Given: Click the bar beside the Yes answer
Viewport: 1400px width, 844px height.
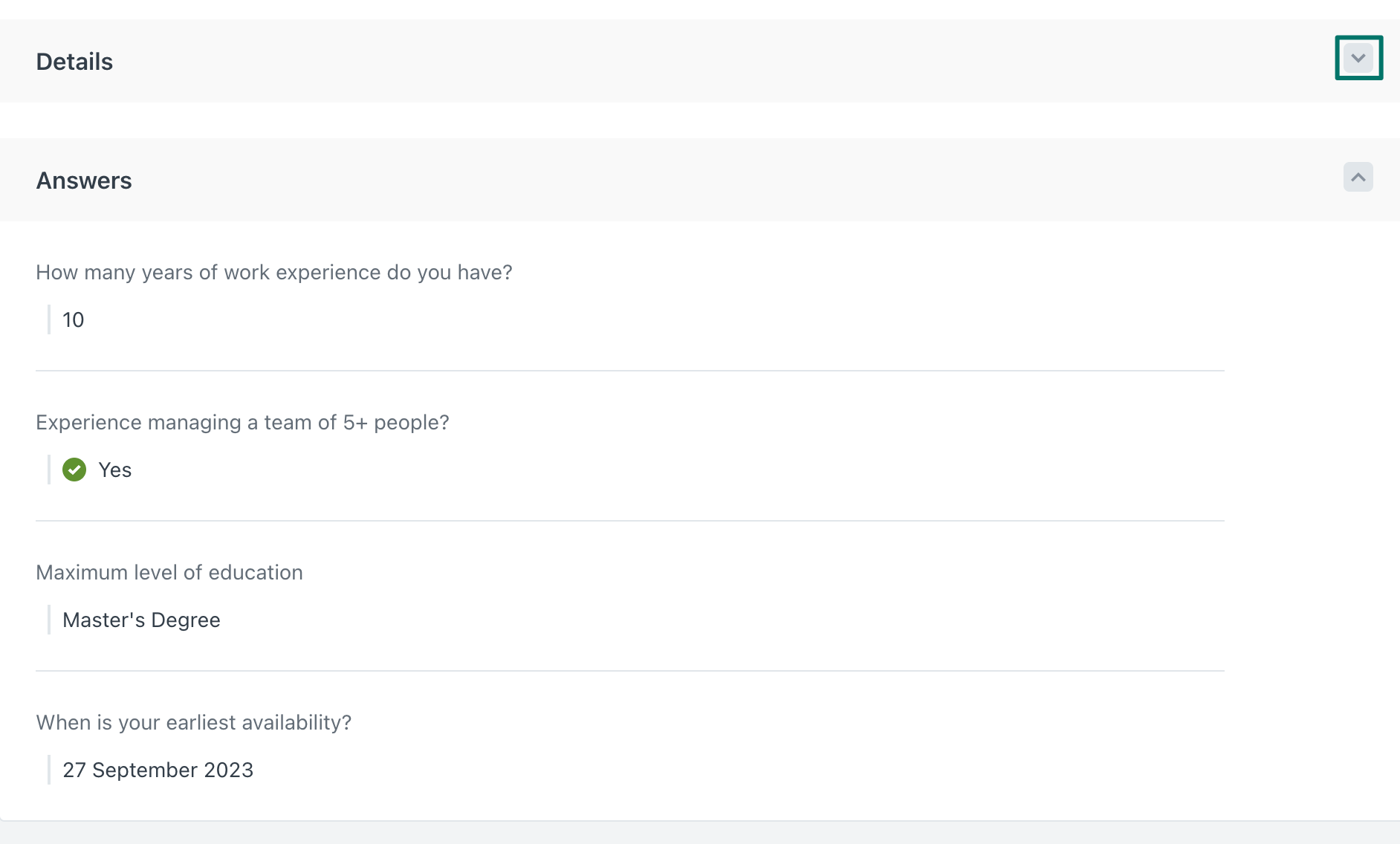Looking at the screenshot, I should tap(49, 470).
